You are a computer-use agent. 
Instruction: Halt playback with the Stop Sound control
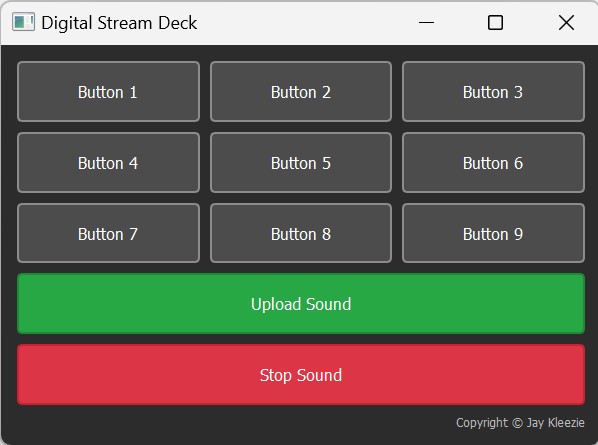(x=301, y=374)
